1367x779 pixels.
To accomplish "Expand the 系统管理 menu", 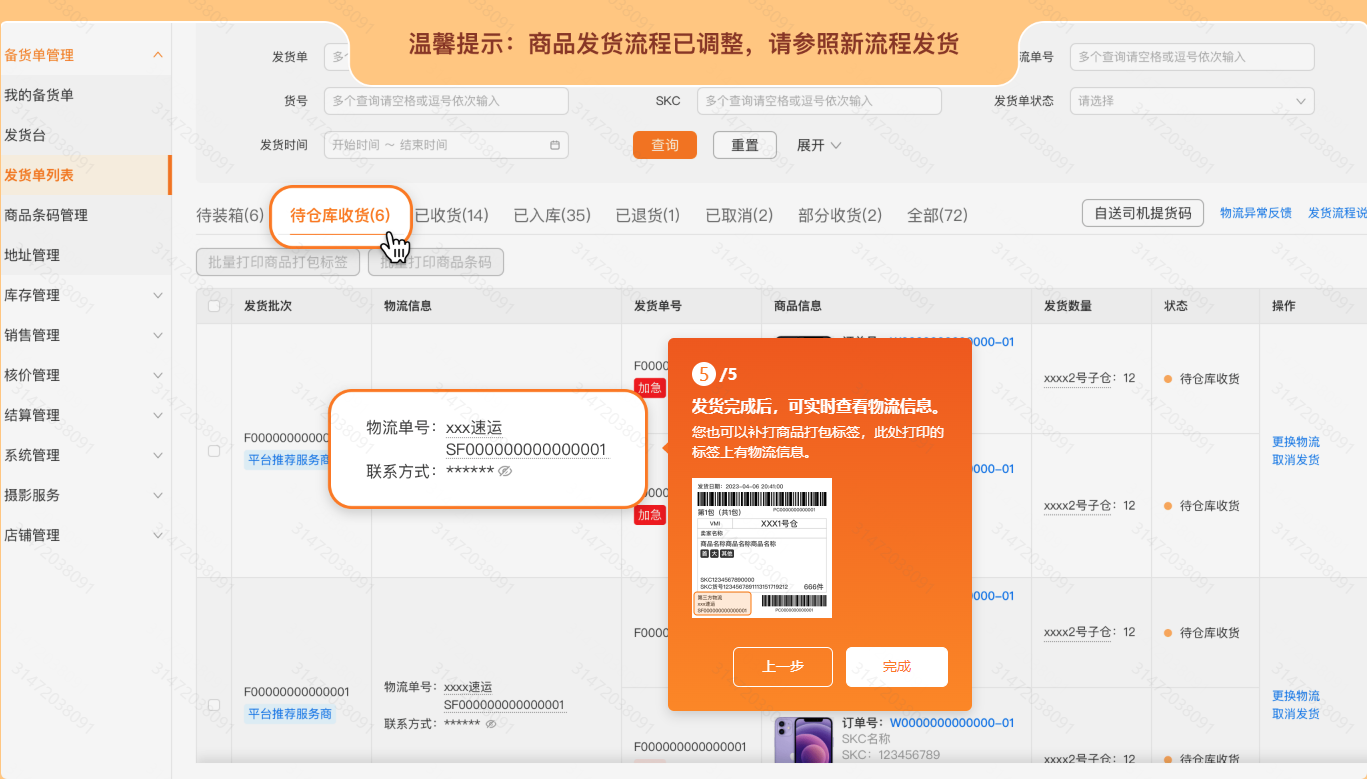I will pyautogui.click(x=85, y=455).
